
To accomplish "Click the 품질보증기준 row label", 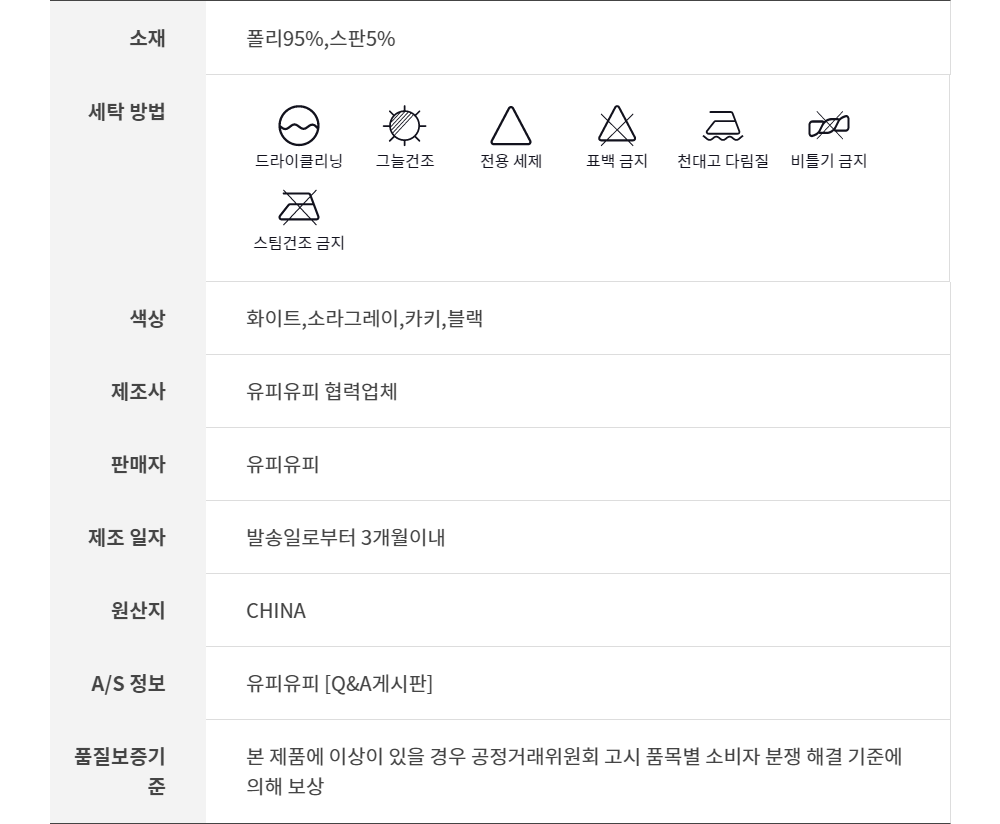I will (x=120, y=770).
